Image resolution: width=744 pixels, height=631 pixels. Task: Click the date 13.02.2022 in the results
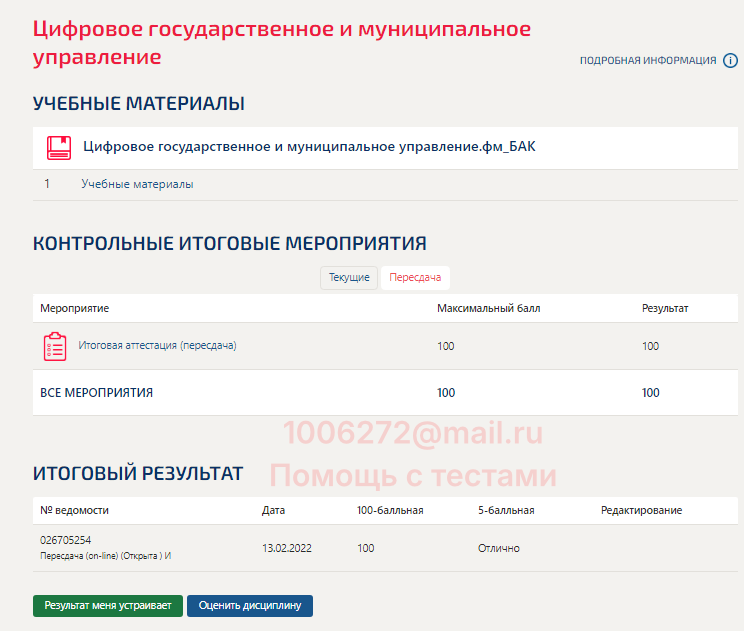pos(288,548)
